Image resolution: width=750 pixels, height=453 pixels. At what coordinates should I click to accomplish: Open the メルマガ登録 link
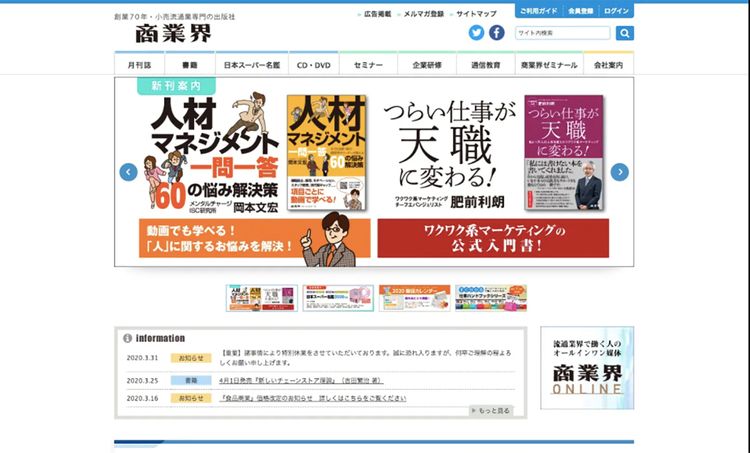421,14
